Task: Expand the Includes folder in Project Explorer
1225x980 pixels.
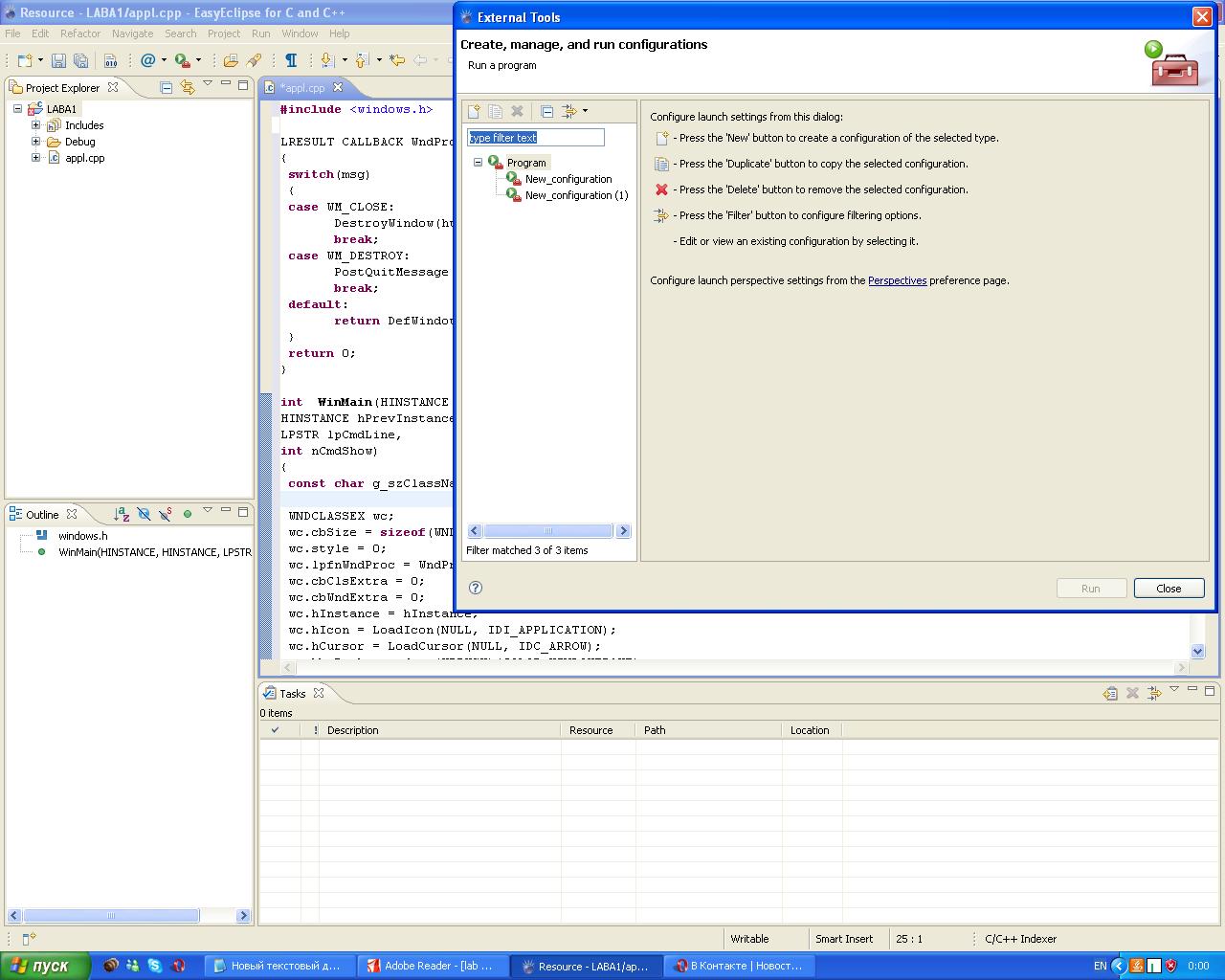Action: click(35, 125)
